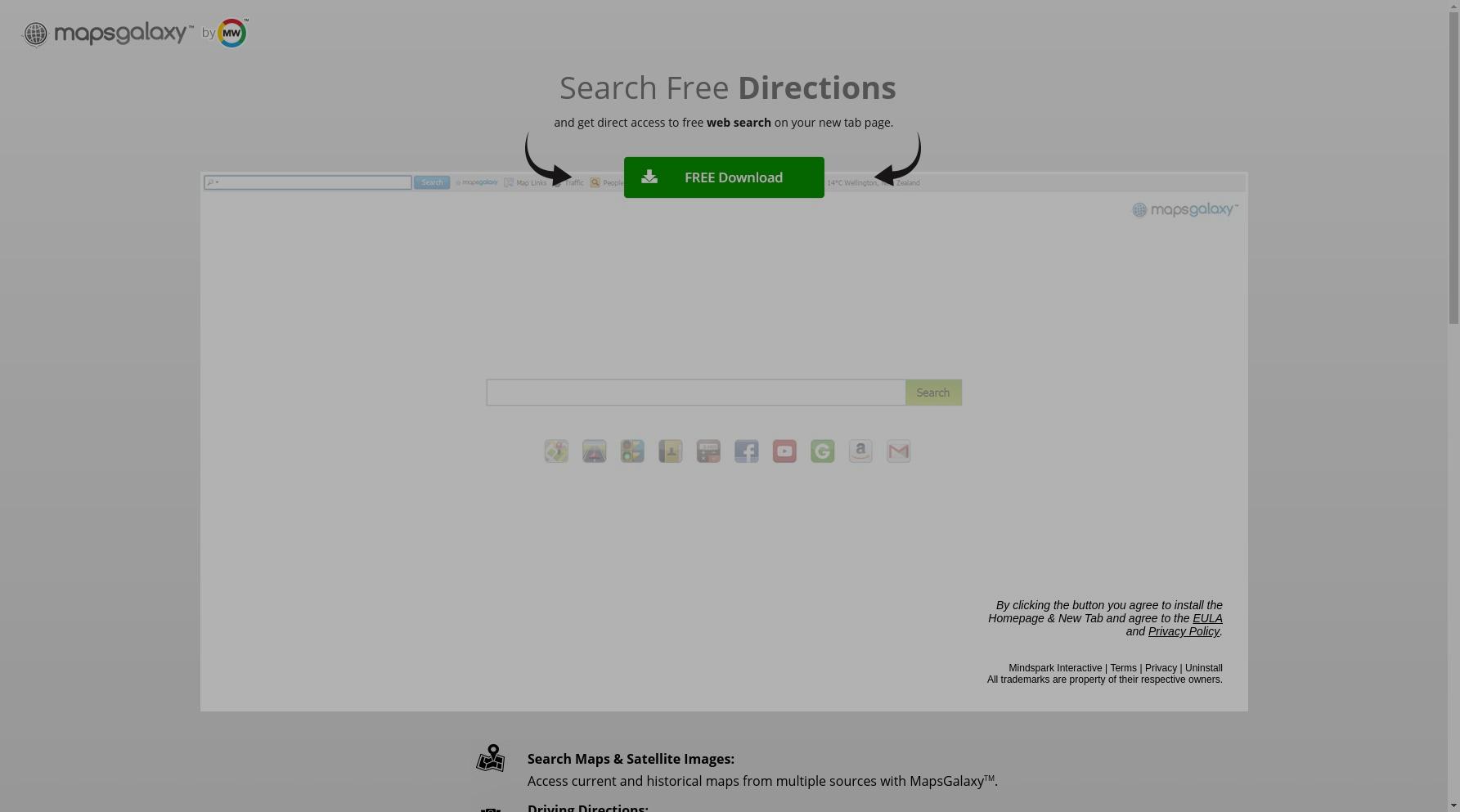The image size is (1460, 812).
Task: Click the 14°C Wellington weather item
Action: pos(873,182)
